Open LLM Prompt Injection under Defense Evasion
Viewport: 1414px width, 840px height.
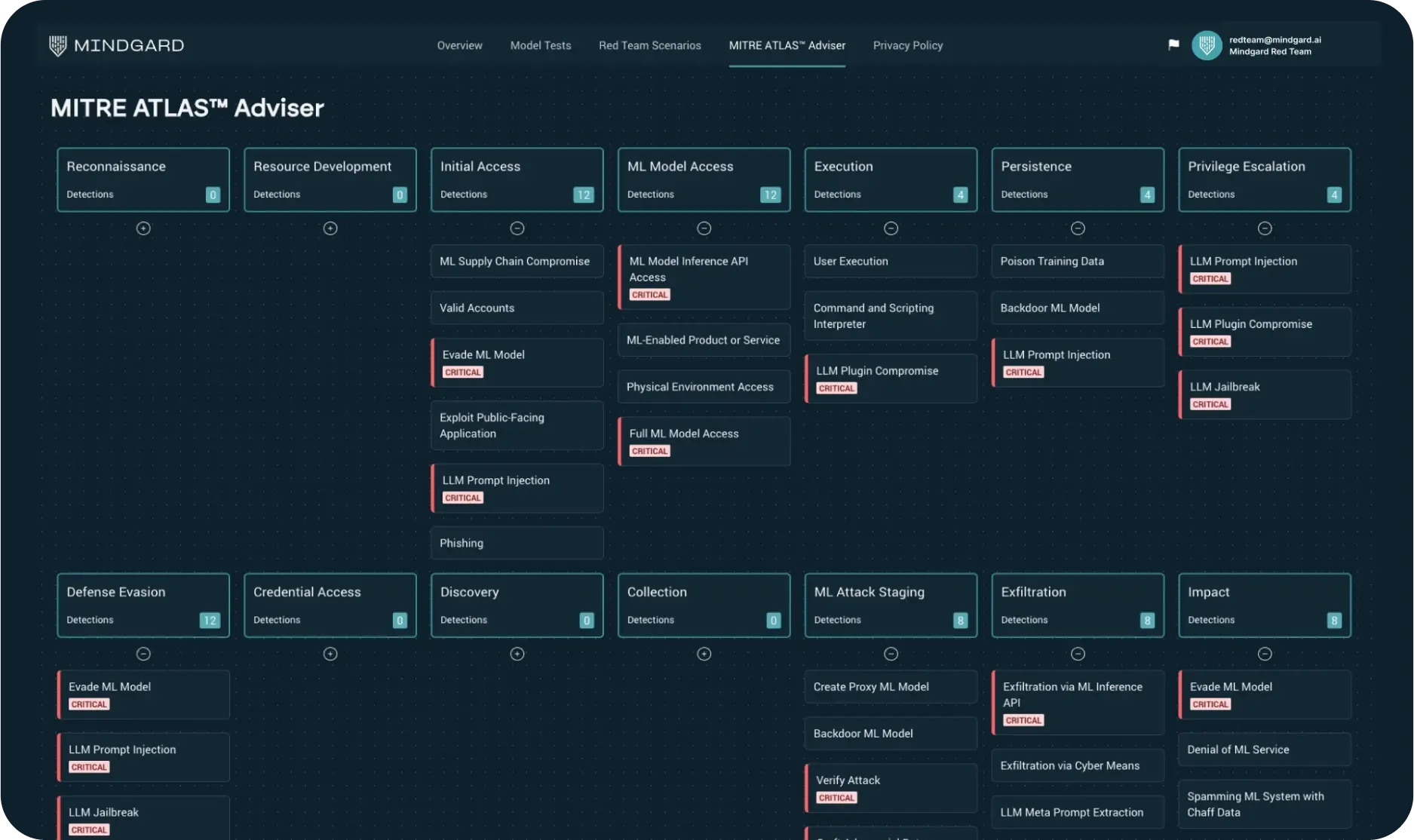143,757
